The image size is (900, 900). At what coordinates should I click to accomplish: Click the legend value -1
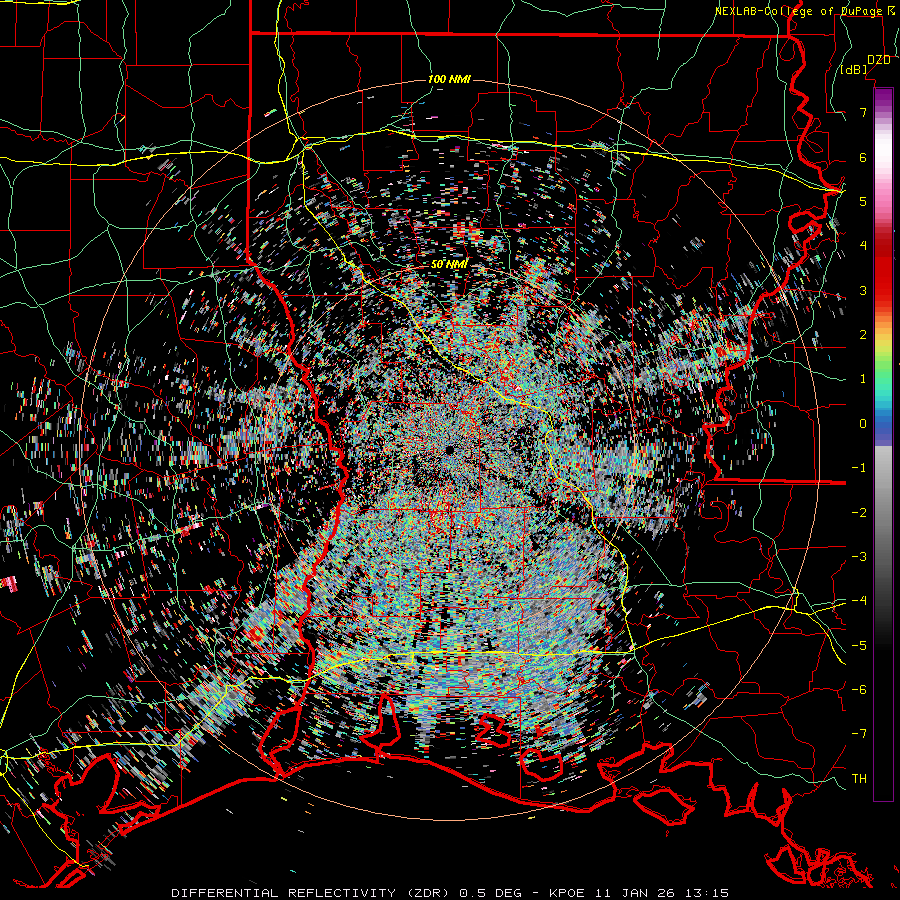coord(859,468)
